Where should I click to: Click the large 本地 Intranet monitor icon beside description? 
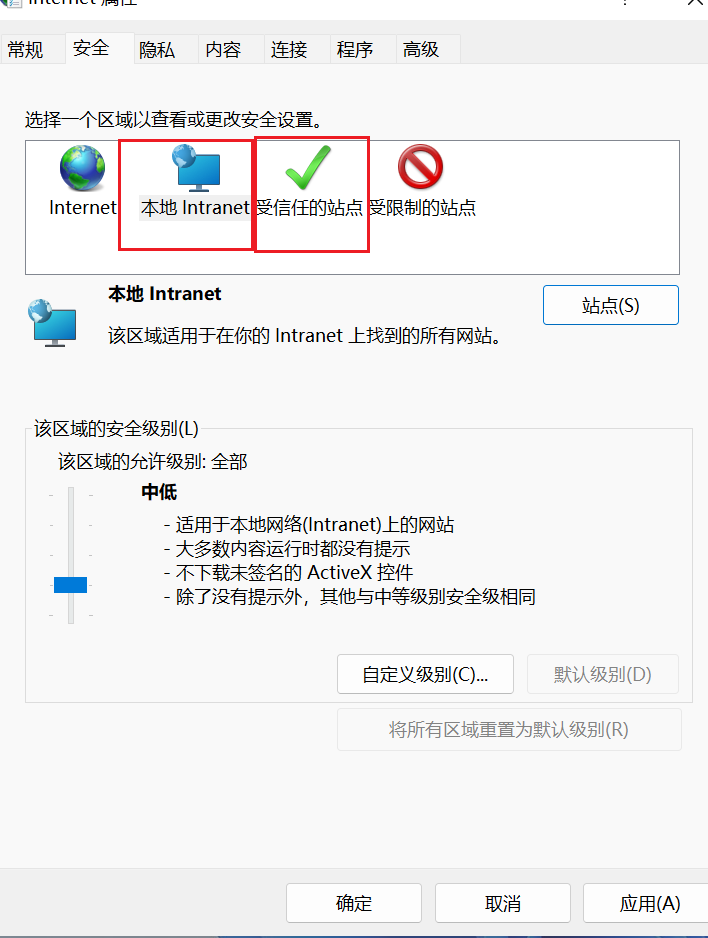pos(52,323)
